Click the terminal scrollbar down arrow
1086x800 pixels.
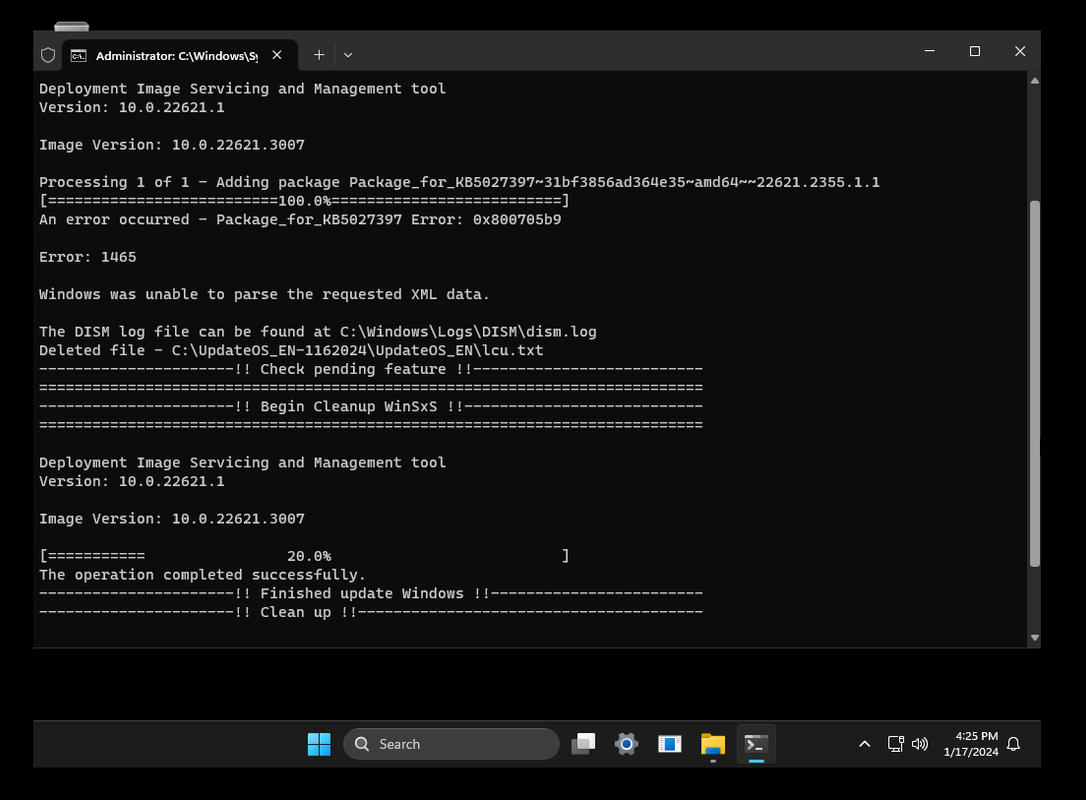1035,638
